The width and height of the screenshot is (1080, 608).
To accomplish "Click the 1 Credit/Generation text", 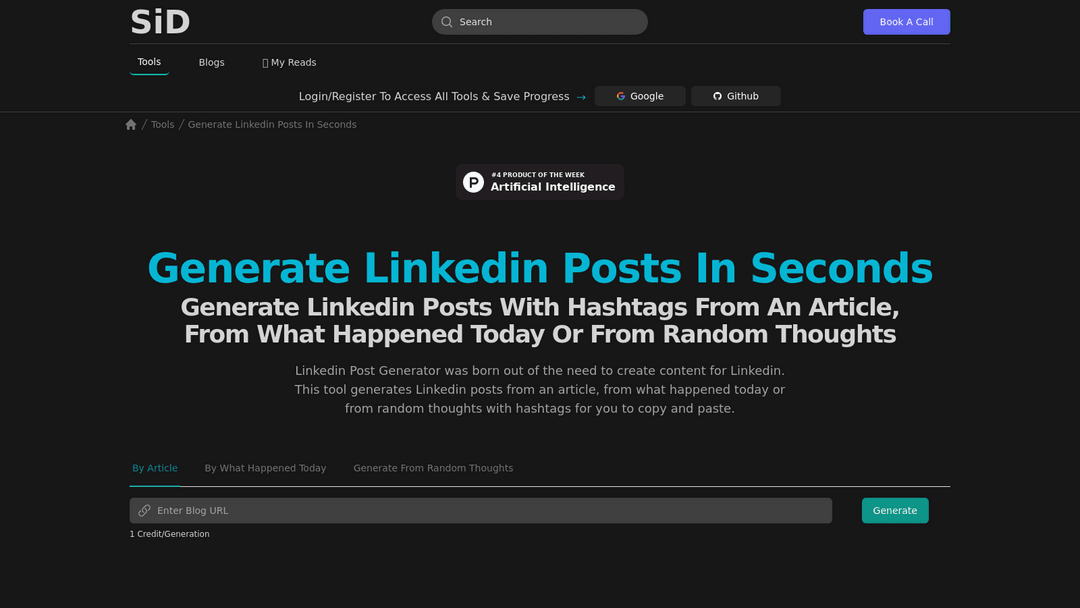I will click(x=169, y=534).
